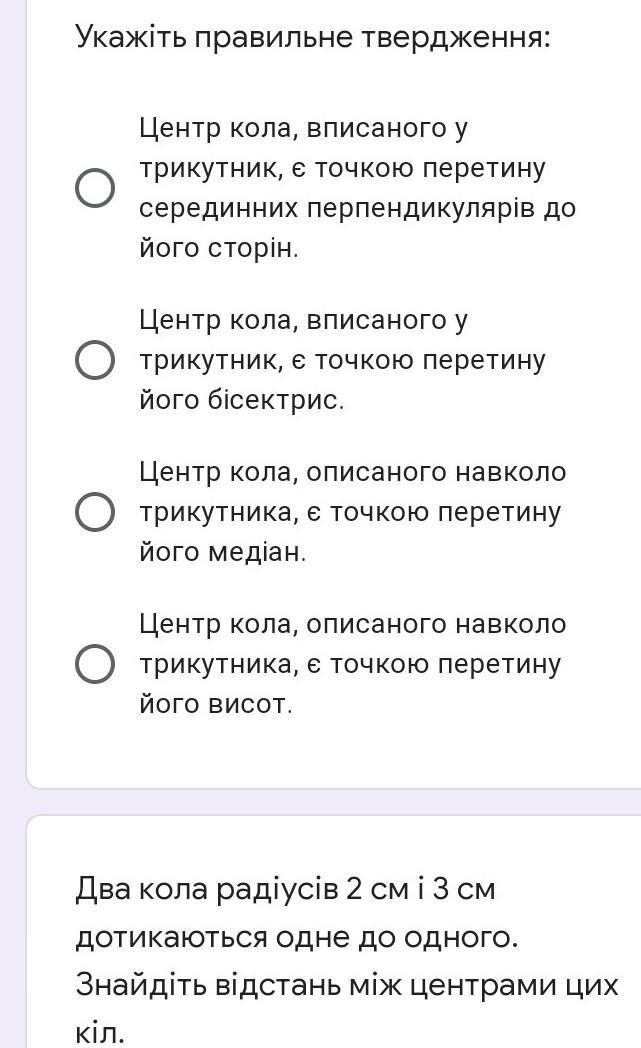
Task: Select the radio button for 'серединних перпендикулярів' option
Action: coord(94,188)
